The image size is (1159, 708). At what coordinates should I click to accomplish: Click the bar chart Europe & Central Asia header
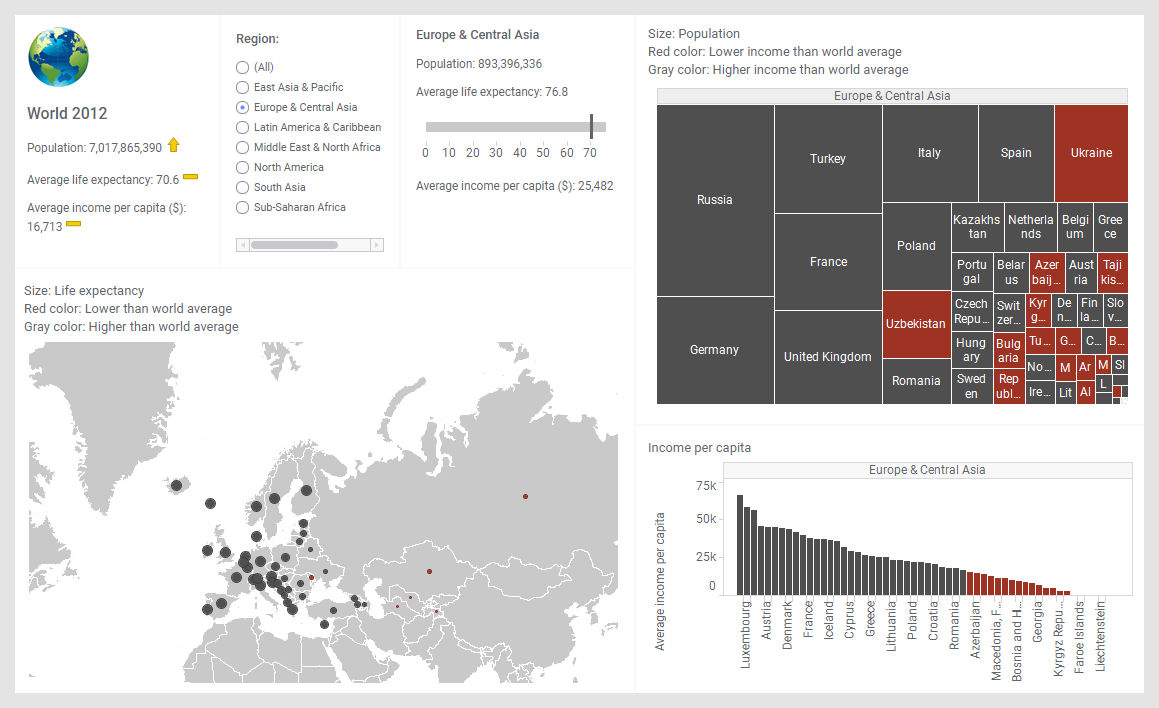pos(926,470)
